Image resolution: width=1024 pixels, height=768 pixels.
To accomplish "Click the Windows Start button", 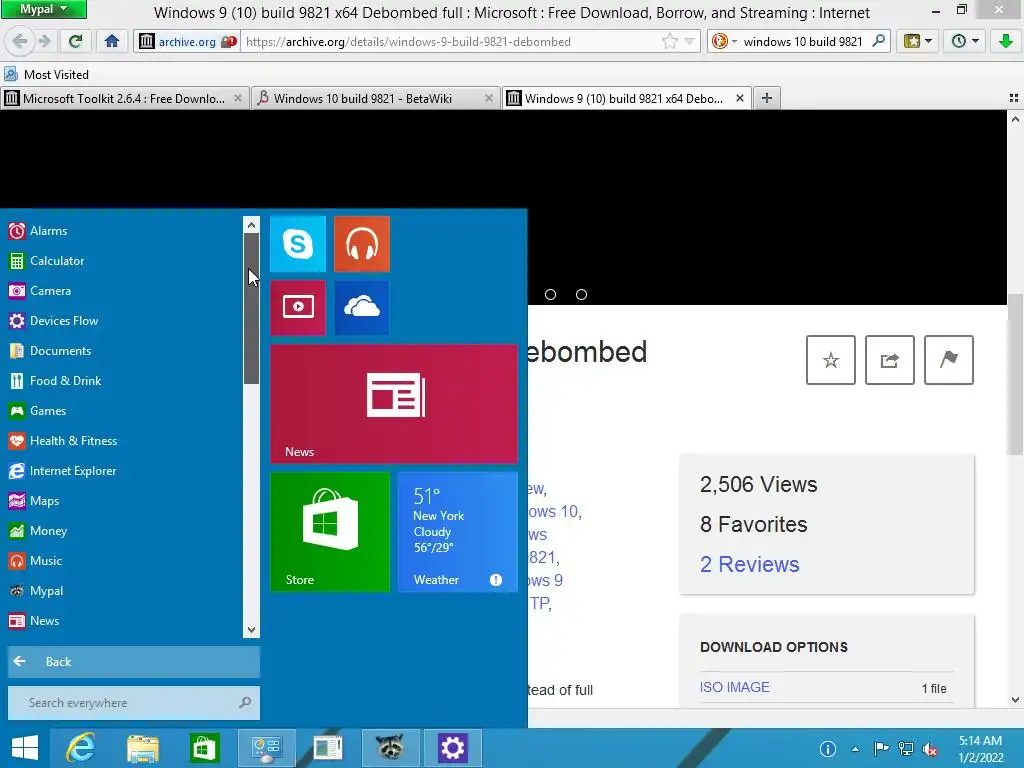I will tap(25, 748).
